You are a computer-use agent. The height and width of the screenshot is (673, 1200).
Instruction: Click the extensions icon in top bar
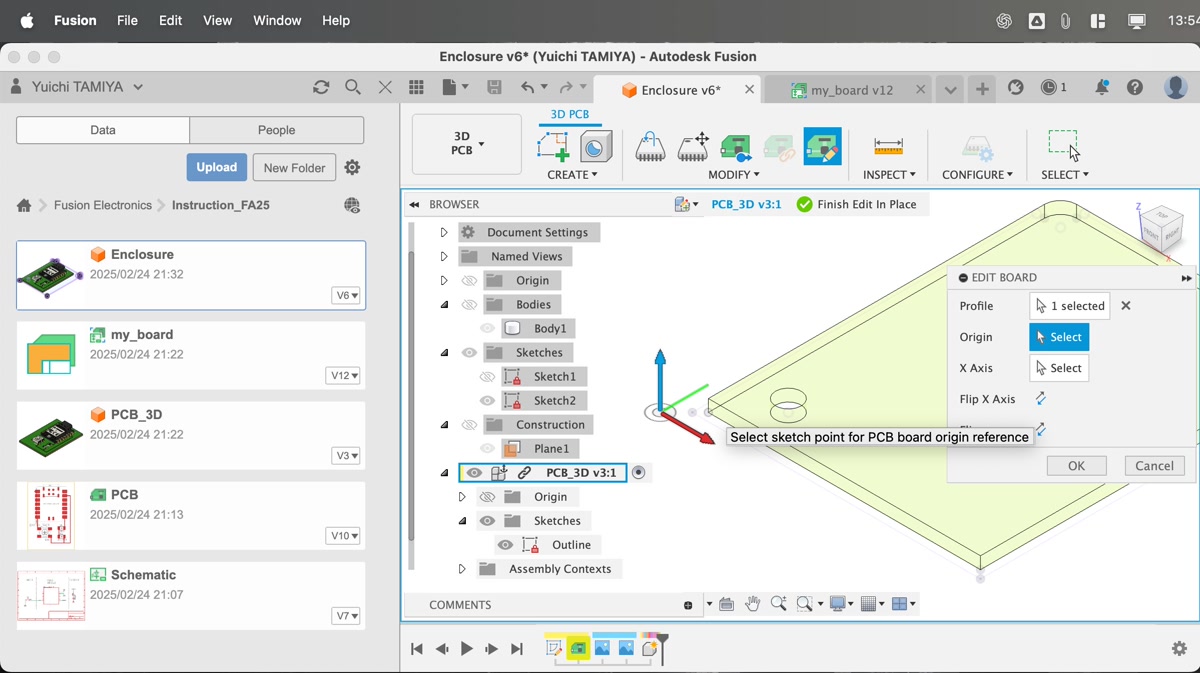click(1016, 88)
